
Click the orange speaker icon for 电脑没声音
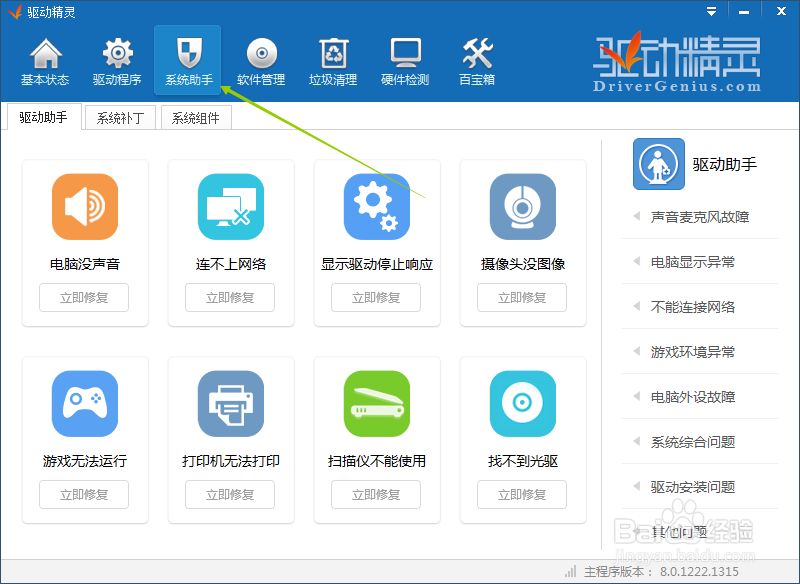[x=83, y=205]
